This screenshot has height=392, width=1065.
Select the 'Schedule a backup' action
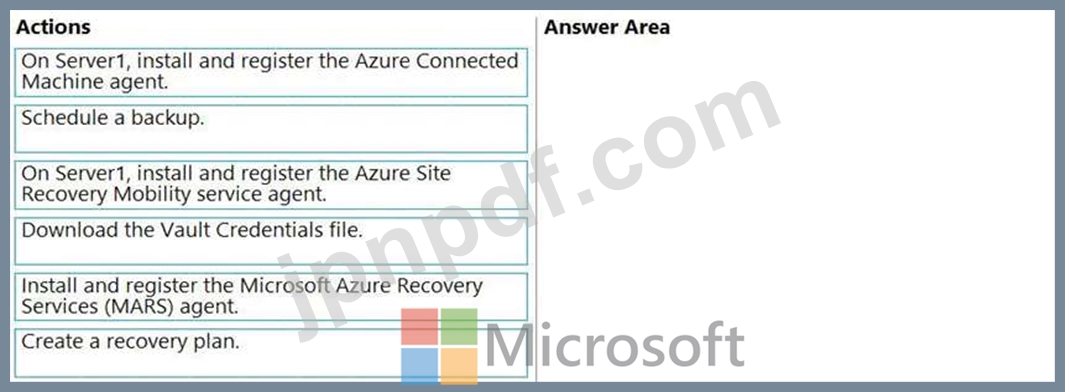pyautogui.click(x=271, y=128)
